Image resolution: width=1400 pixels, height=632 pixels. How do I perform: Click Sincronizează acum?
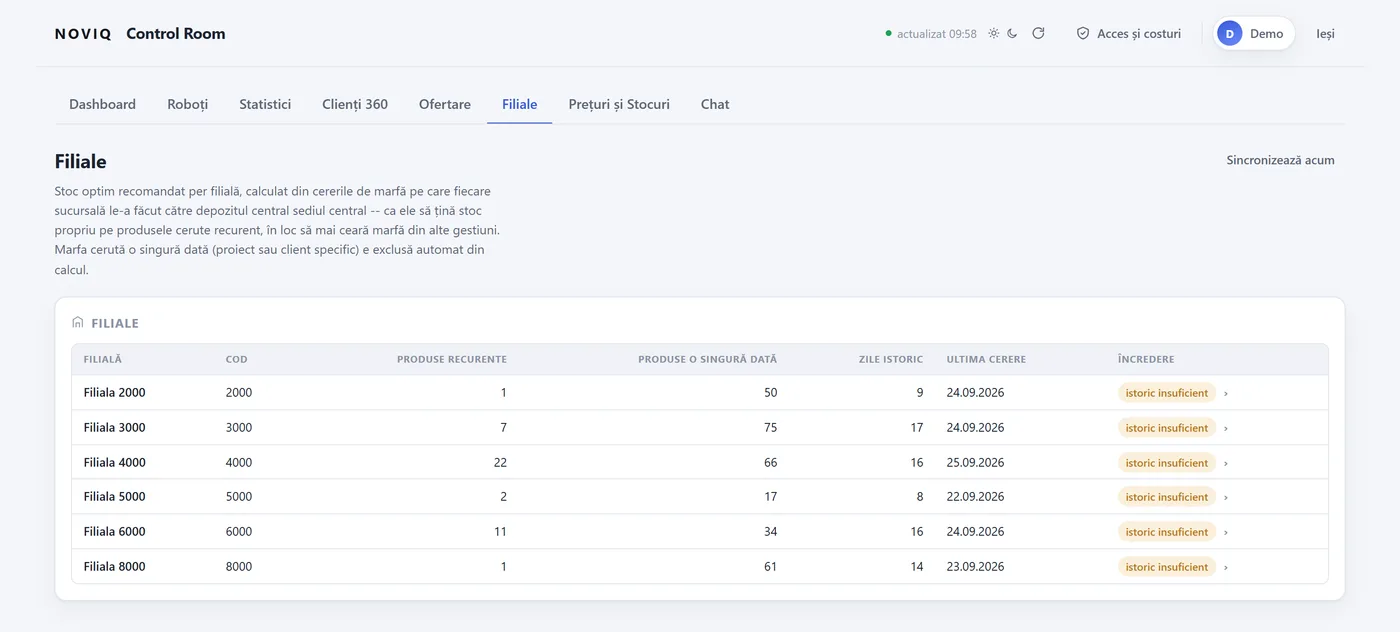pos(1280,160)
